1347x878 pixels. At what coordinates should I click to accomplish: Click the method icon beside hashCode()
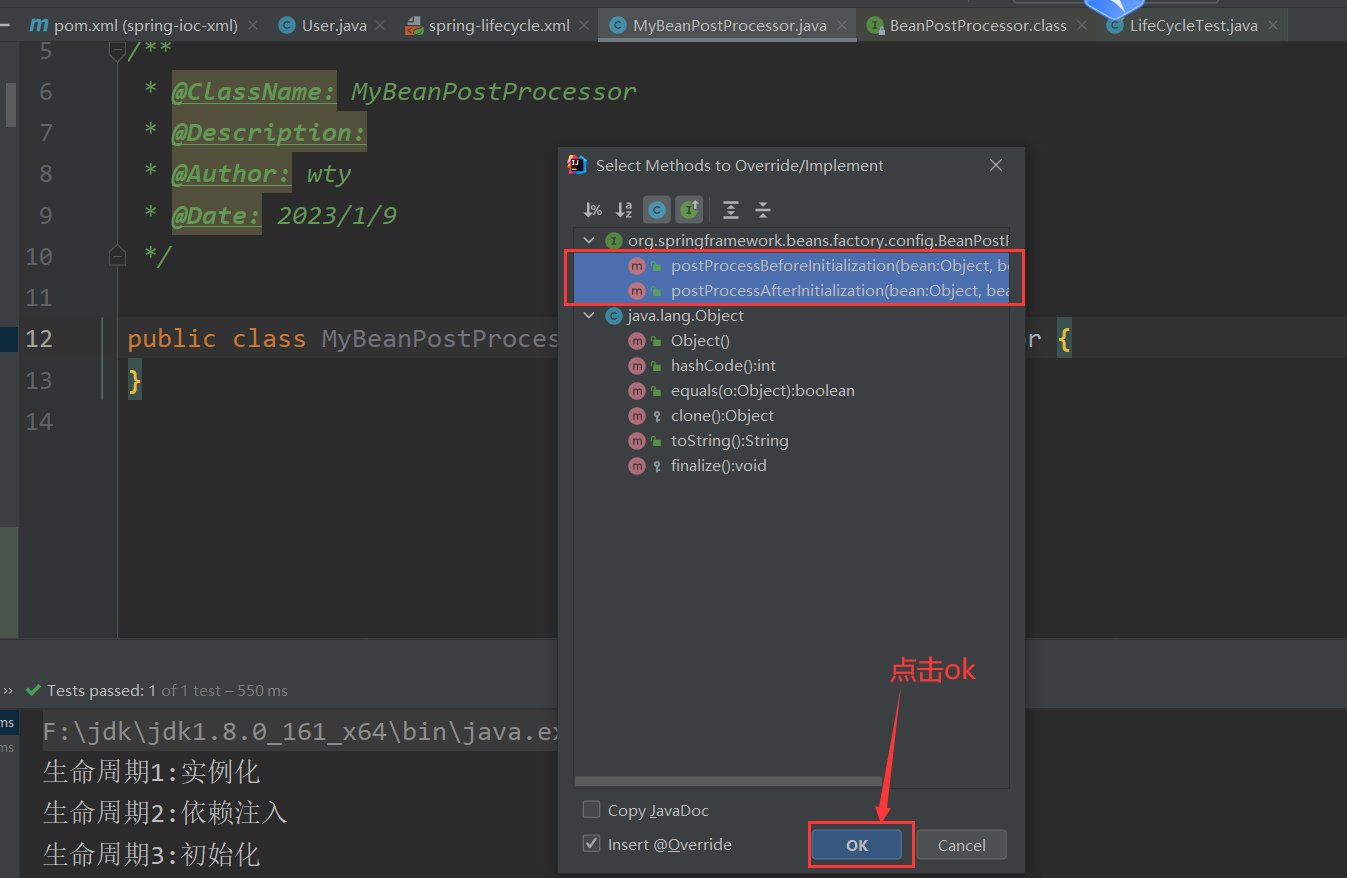(x=637, y=366)
